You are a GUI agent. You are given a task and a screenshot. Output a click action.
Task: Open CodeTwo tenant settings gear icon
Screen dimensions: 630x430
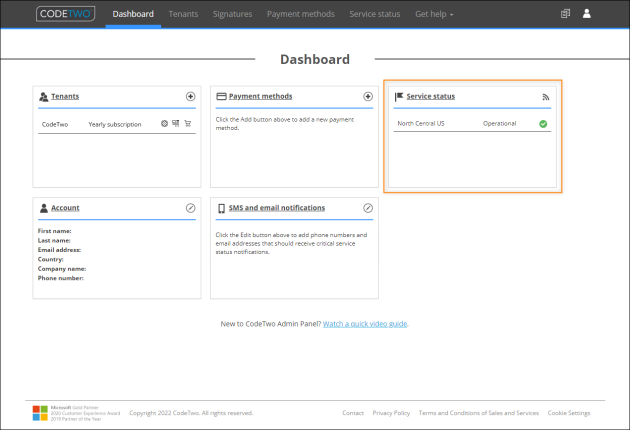click(164, 123)
